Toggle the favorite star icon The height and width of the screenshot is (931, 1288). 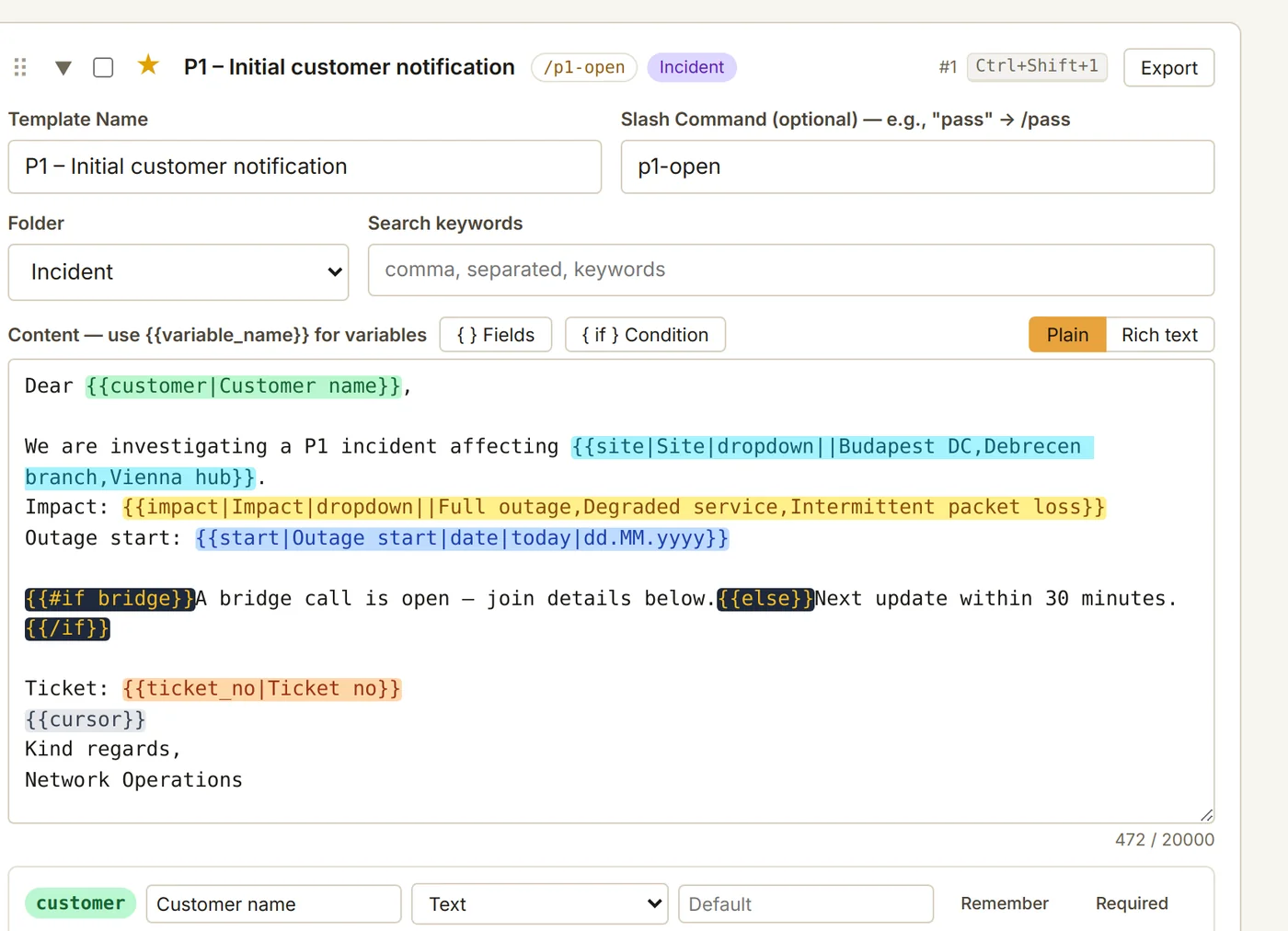pos(148,65)
